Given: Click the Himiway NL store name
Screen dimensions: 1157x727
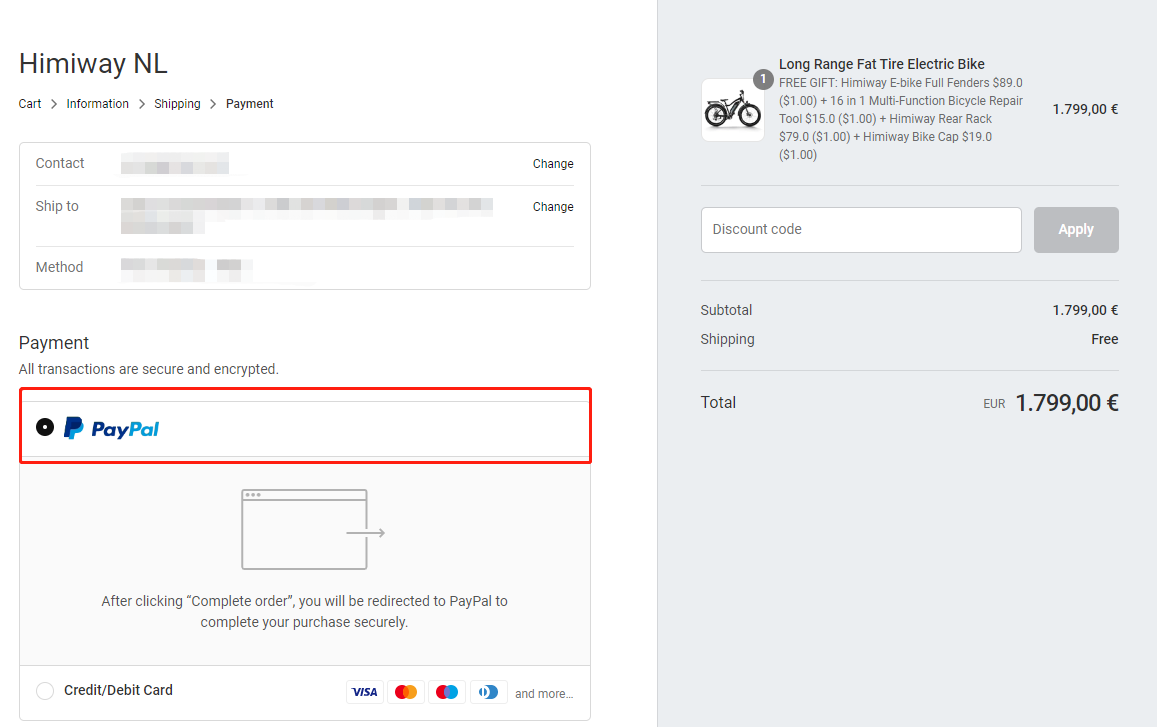Looking at the screenshot, I should (x=93, y=63).
